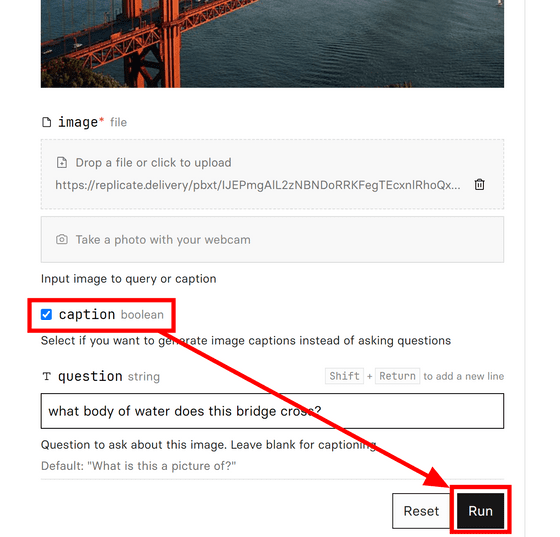
Task: Run the model with the Run button
Action: click(x=480, y=511)
